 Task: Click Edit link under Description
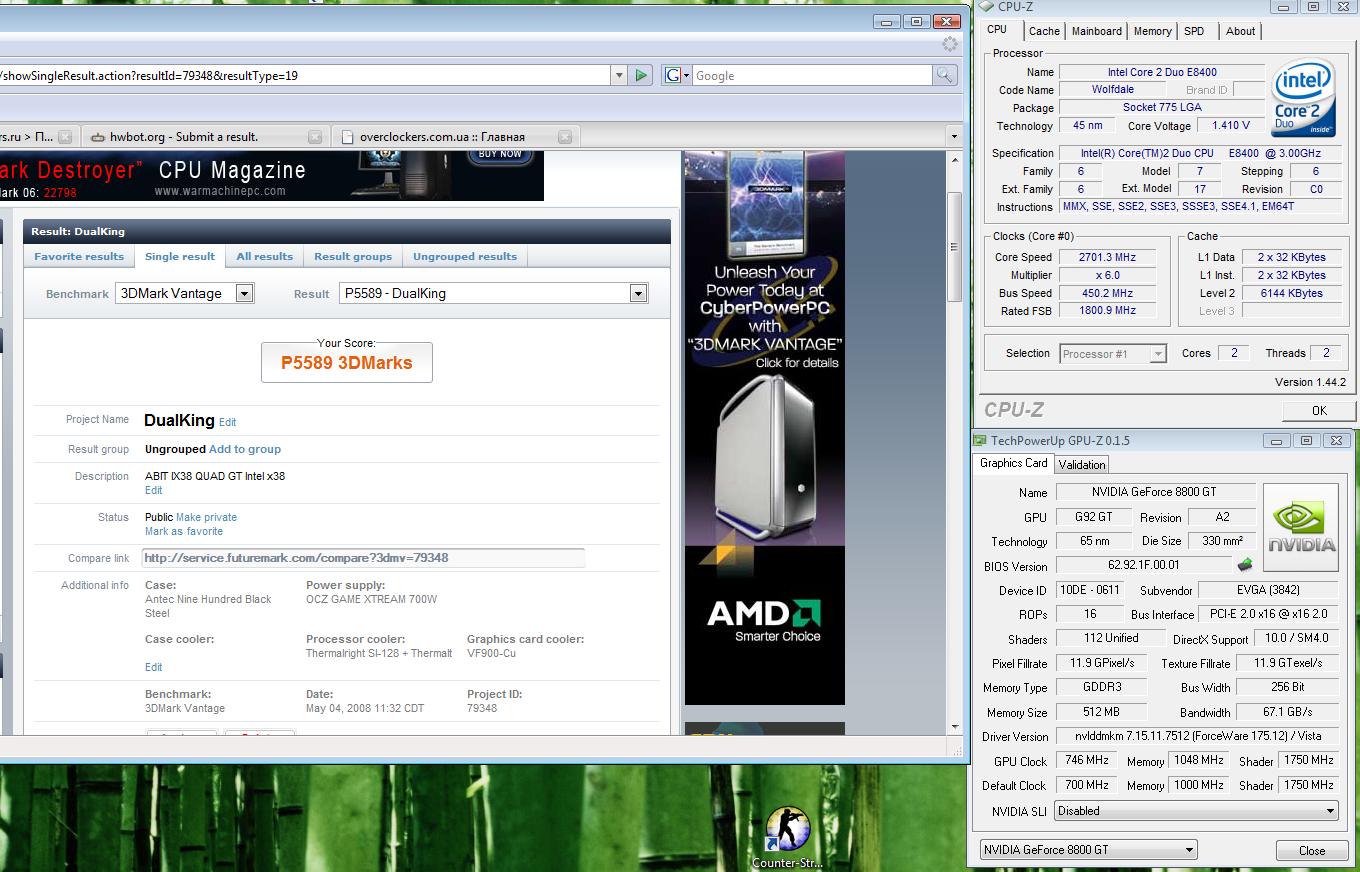153,490
